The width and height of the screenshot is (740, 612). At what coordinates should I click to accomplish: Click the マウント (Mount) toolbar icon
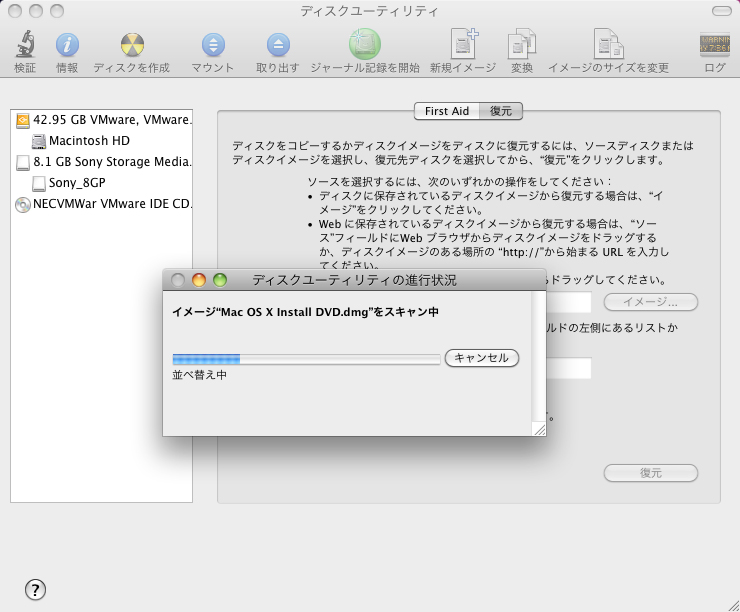coord(213,45)
